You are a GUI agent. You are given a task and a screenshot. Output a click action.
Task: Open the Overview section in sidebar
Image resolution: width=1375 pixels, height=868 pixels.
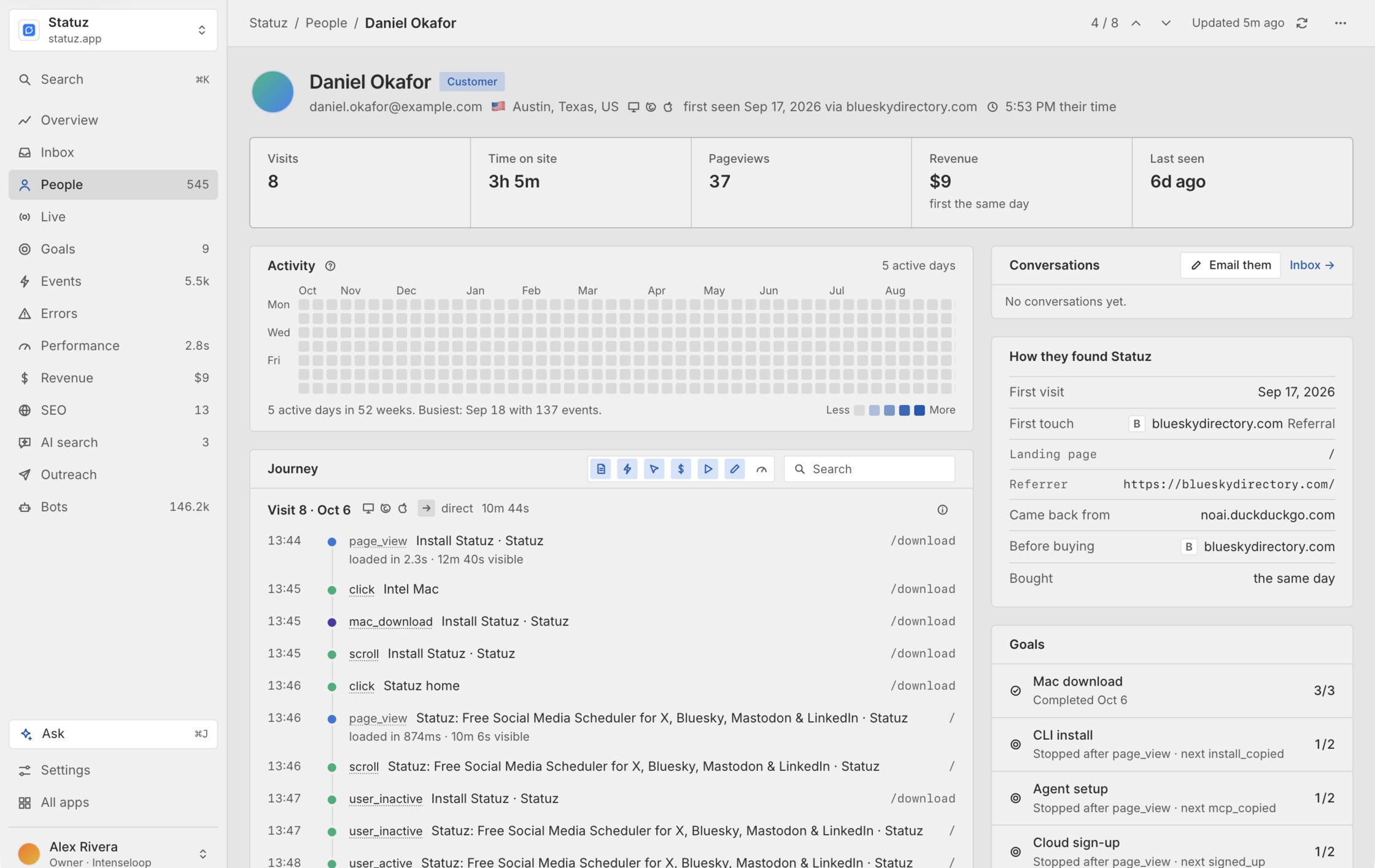click(113, 120)
